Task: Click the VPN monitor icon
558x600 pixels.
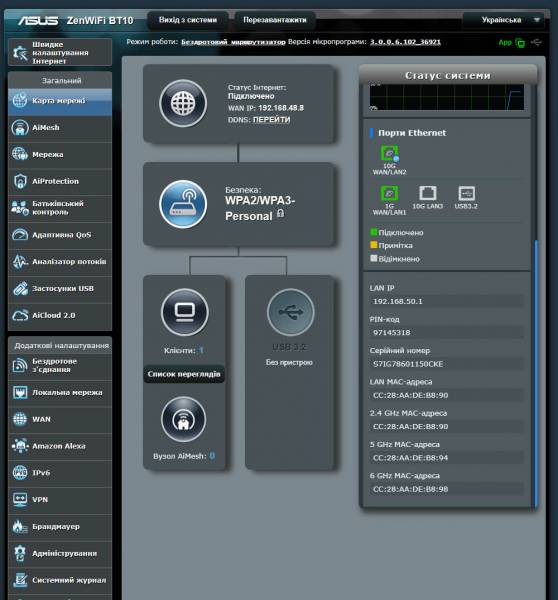Action: (20, 500)
